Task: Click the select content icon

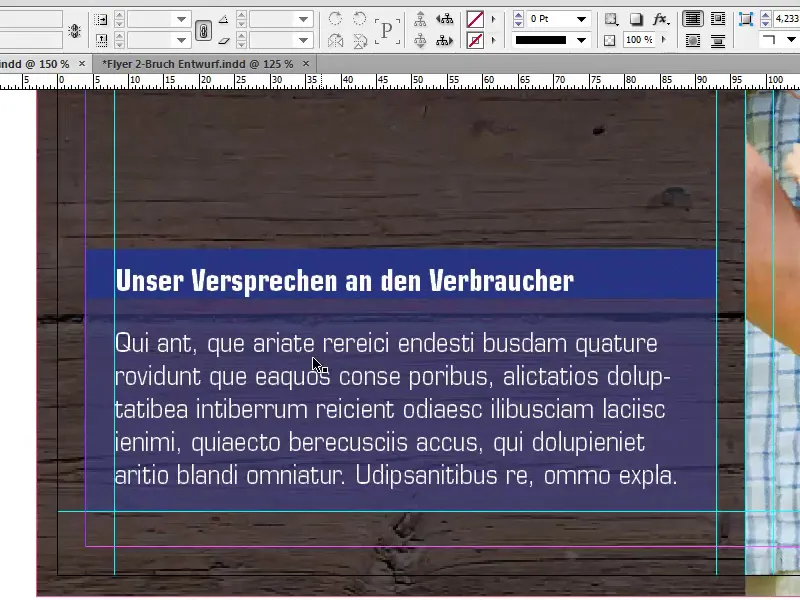Action: click(x=420, y=40)
